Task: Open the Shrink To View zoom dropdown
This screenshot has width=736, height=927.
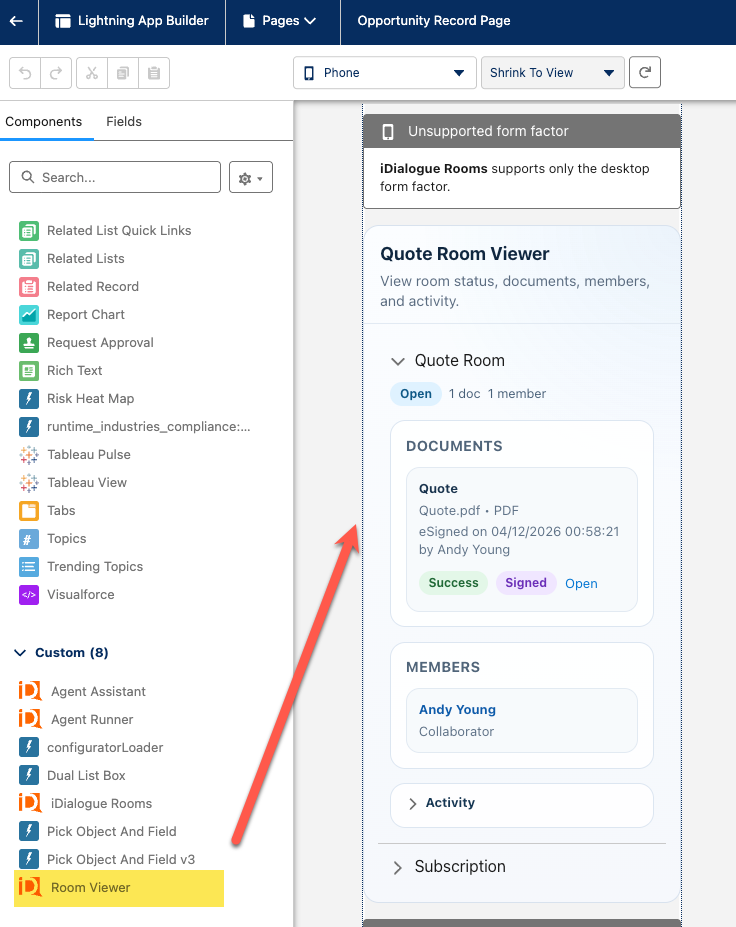Action: coord(553,73)
